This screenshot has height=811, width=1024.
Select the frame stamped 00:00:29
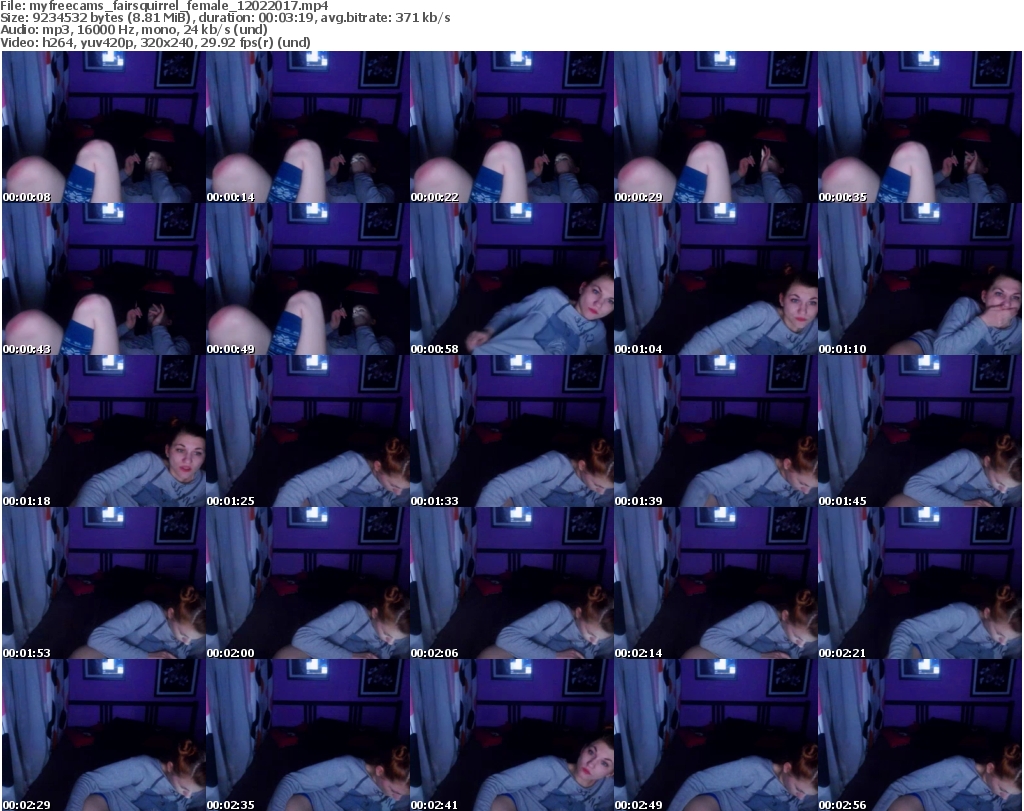point(715,127)
